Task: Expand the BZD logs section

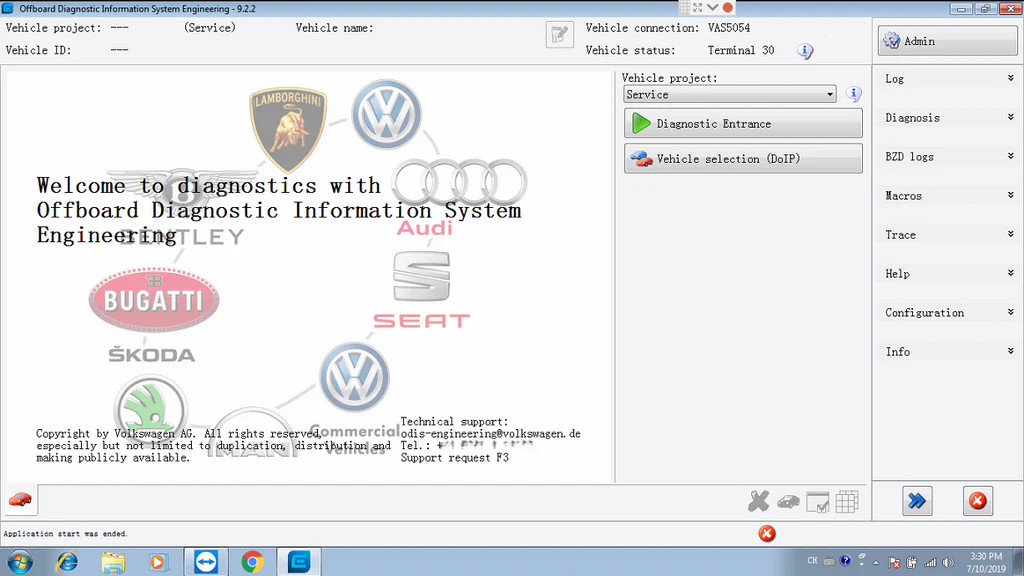Action: click(x=948, y=157)
